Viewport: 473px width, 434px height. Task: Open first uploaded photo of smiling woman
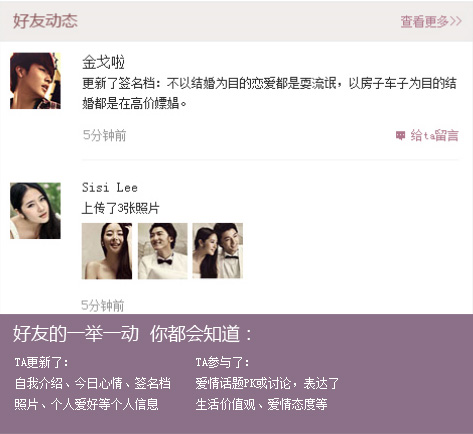click(x=107, y=251)
